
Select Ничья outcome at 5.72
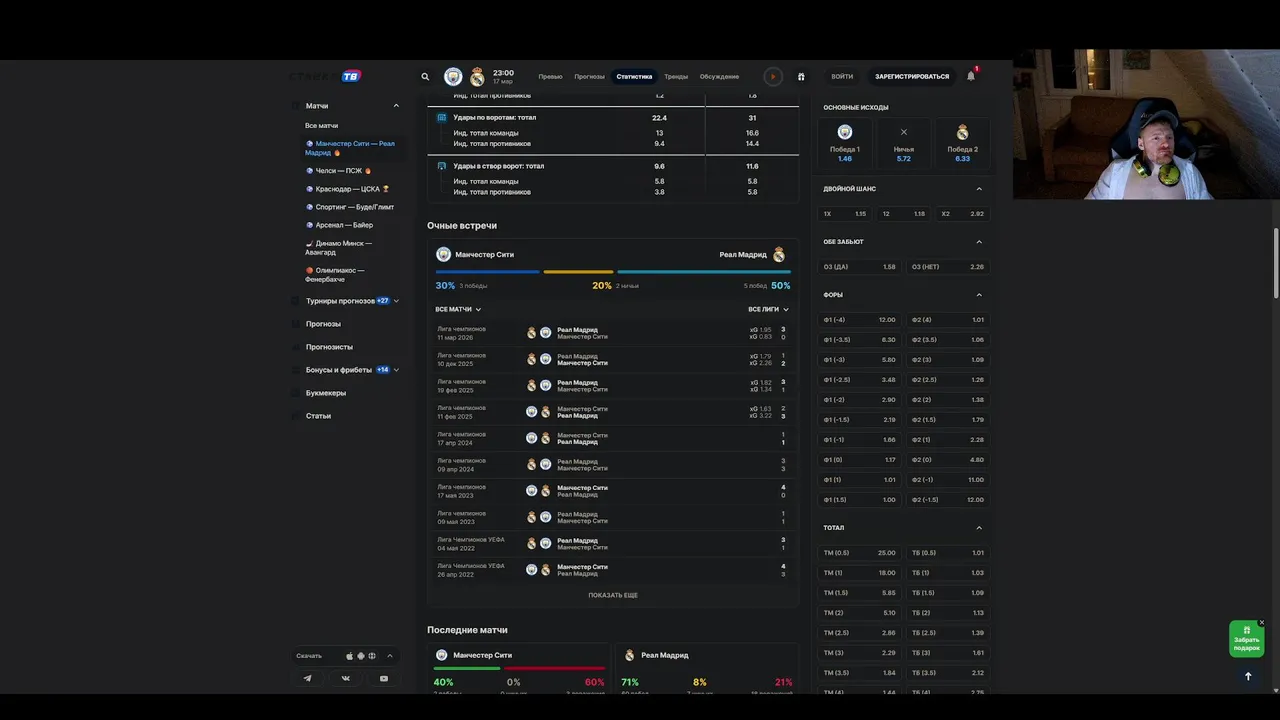[904, 144]
